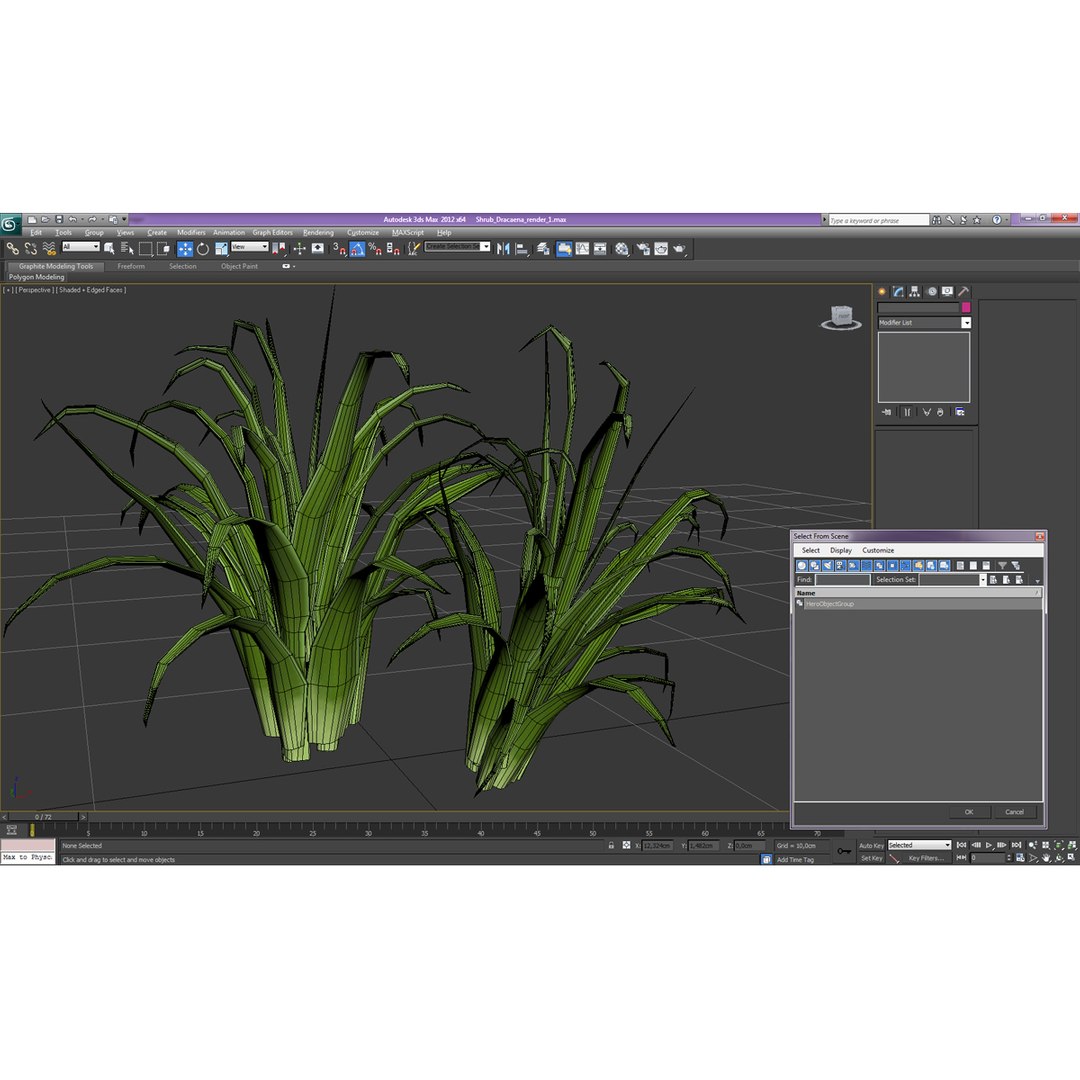The height and width of the screenshot is (1080, 1080).
Task: Click the Find input field
Action: click(x=842, y=580)
